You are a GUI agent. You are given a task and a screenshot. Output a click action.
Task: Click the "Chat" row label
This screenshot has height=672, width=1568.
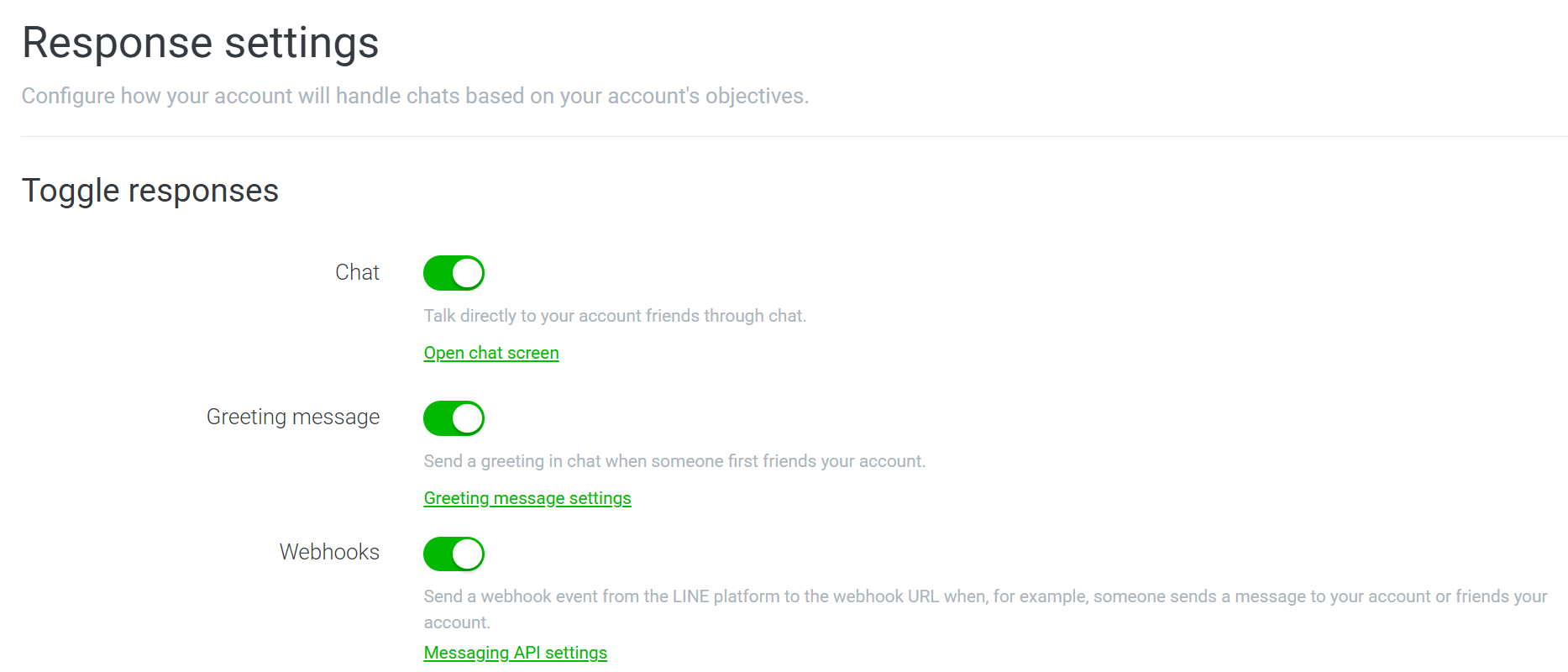[x=357, y=272]
